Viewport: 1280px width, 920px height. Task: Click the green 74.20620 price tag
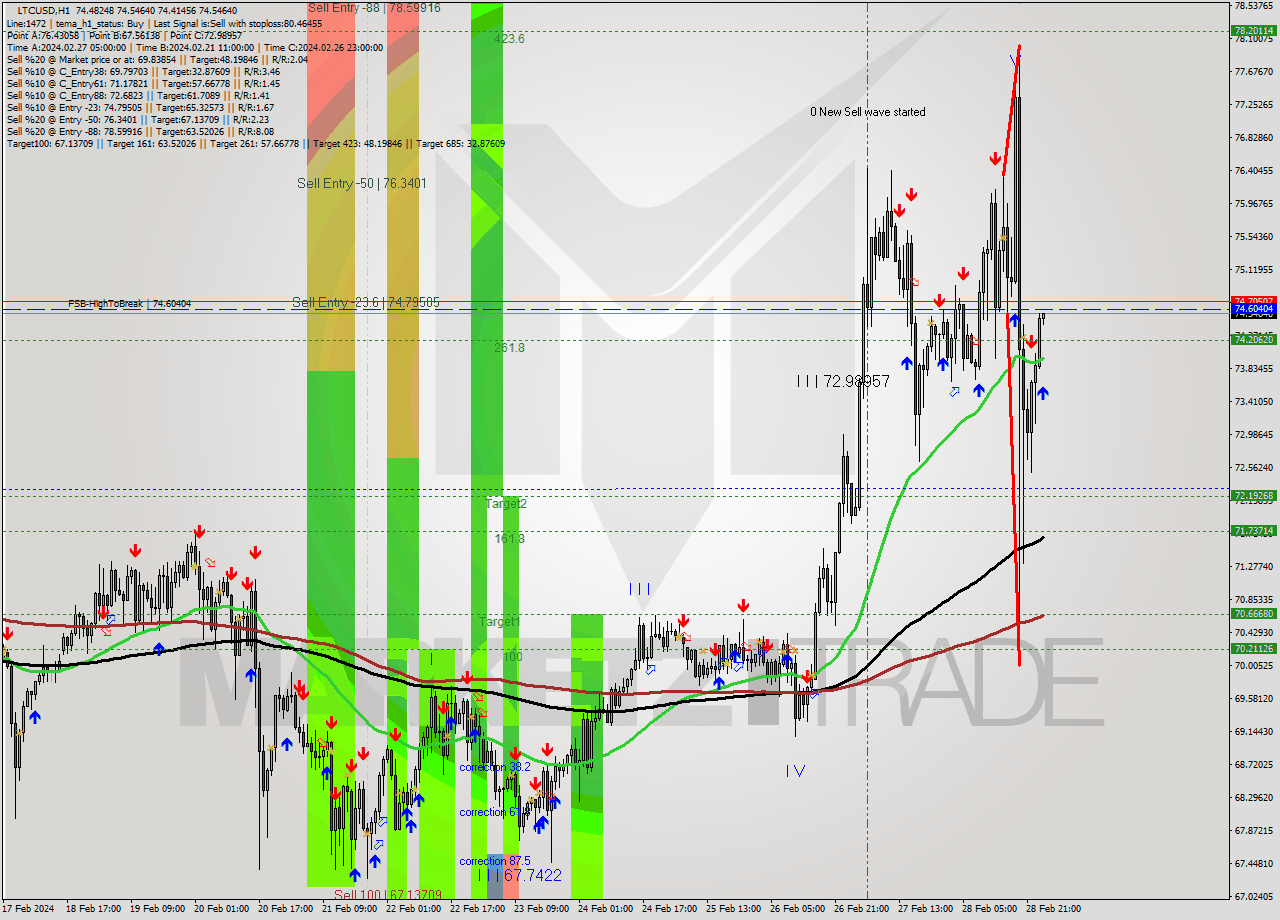pyautogui.click(x=1253, y=340)
